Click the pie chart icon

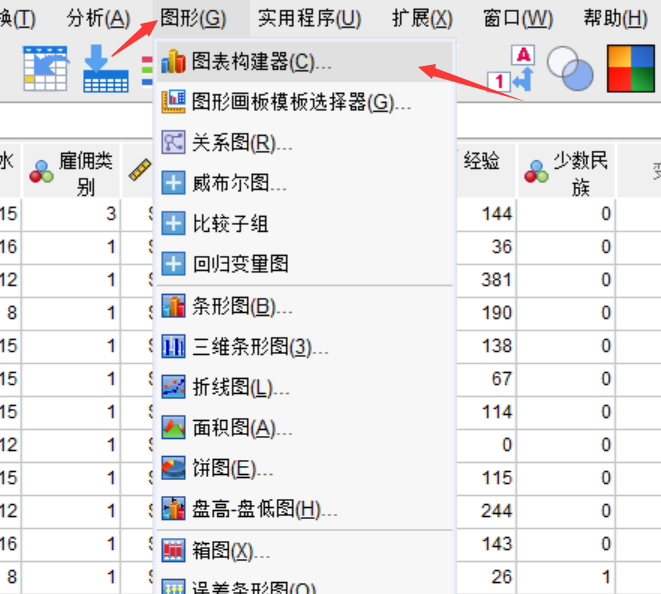(x=173, y=468)
